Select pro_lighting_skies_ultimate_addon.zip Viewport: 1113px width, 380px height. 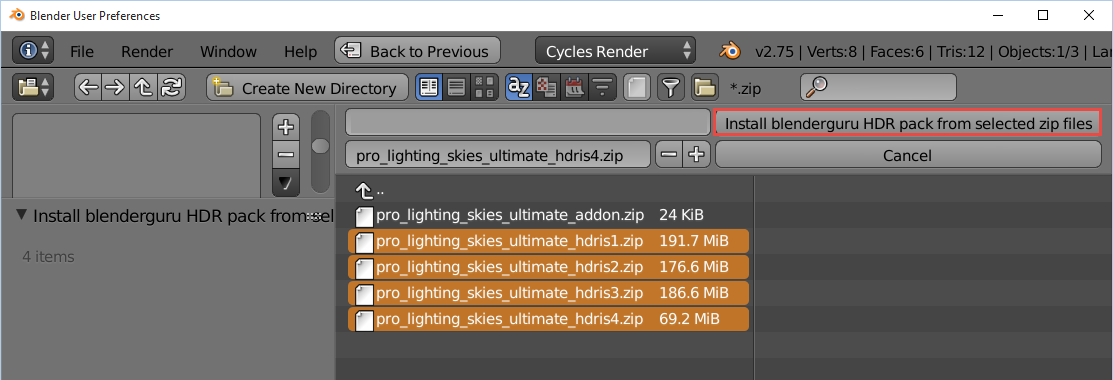pyautogui.click(x=549, y=215)
